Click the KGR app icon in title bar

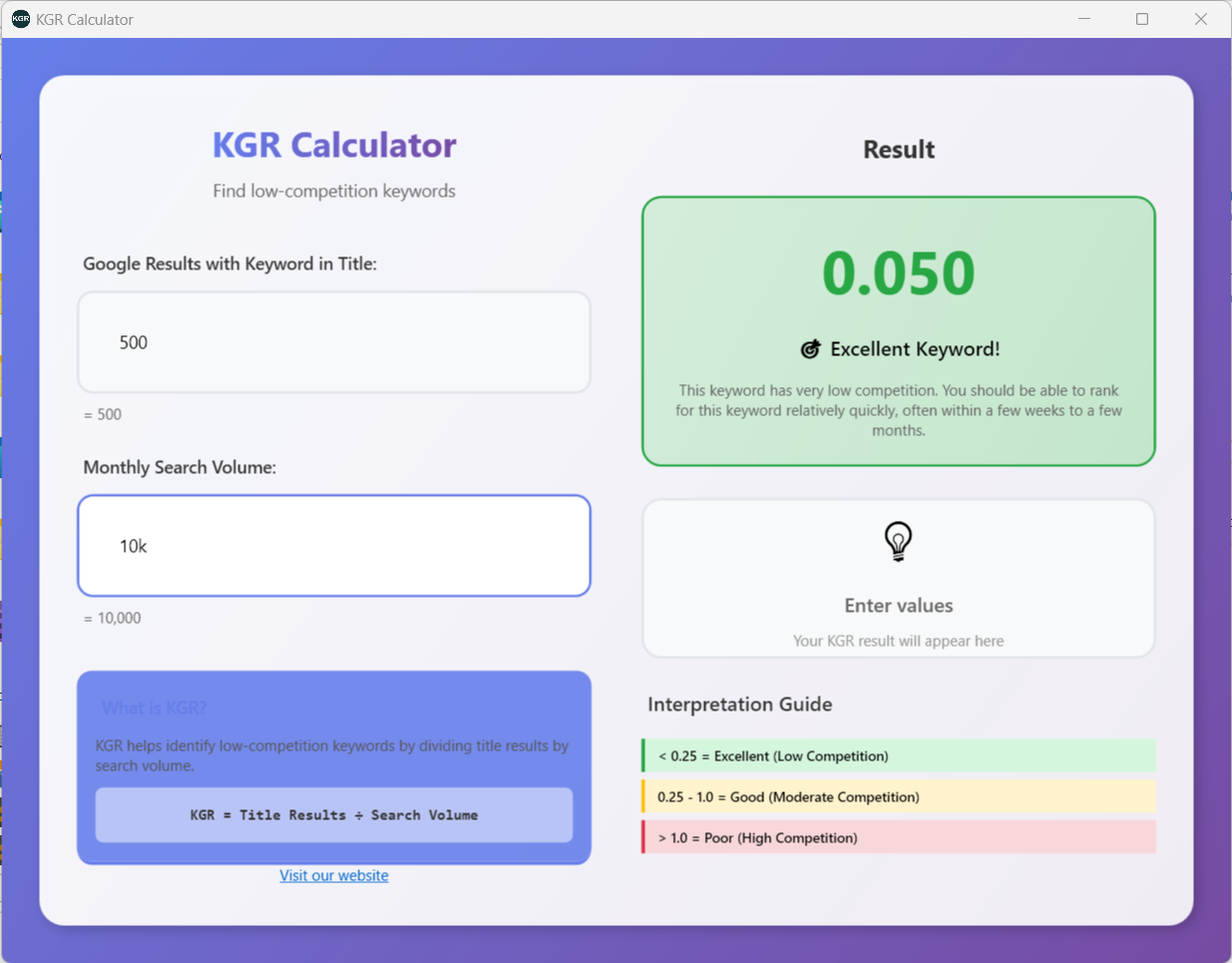tap(20, 19)
